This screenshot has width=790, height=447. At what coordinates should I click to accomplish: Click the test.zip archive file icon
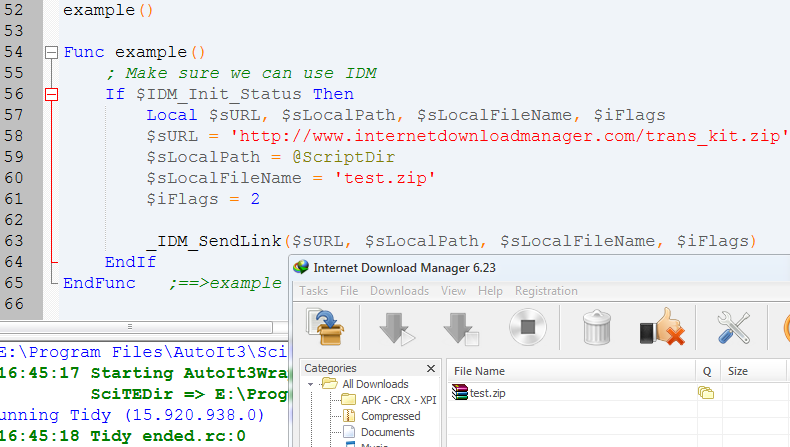pyautogui.click(x=459, y=392)
